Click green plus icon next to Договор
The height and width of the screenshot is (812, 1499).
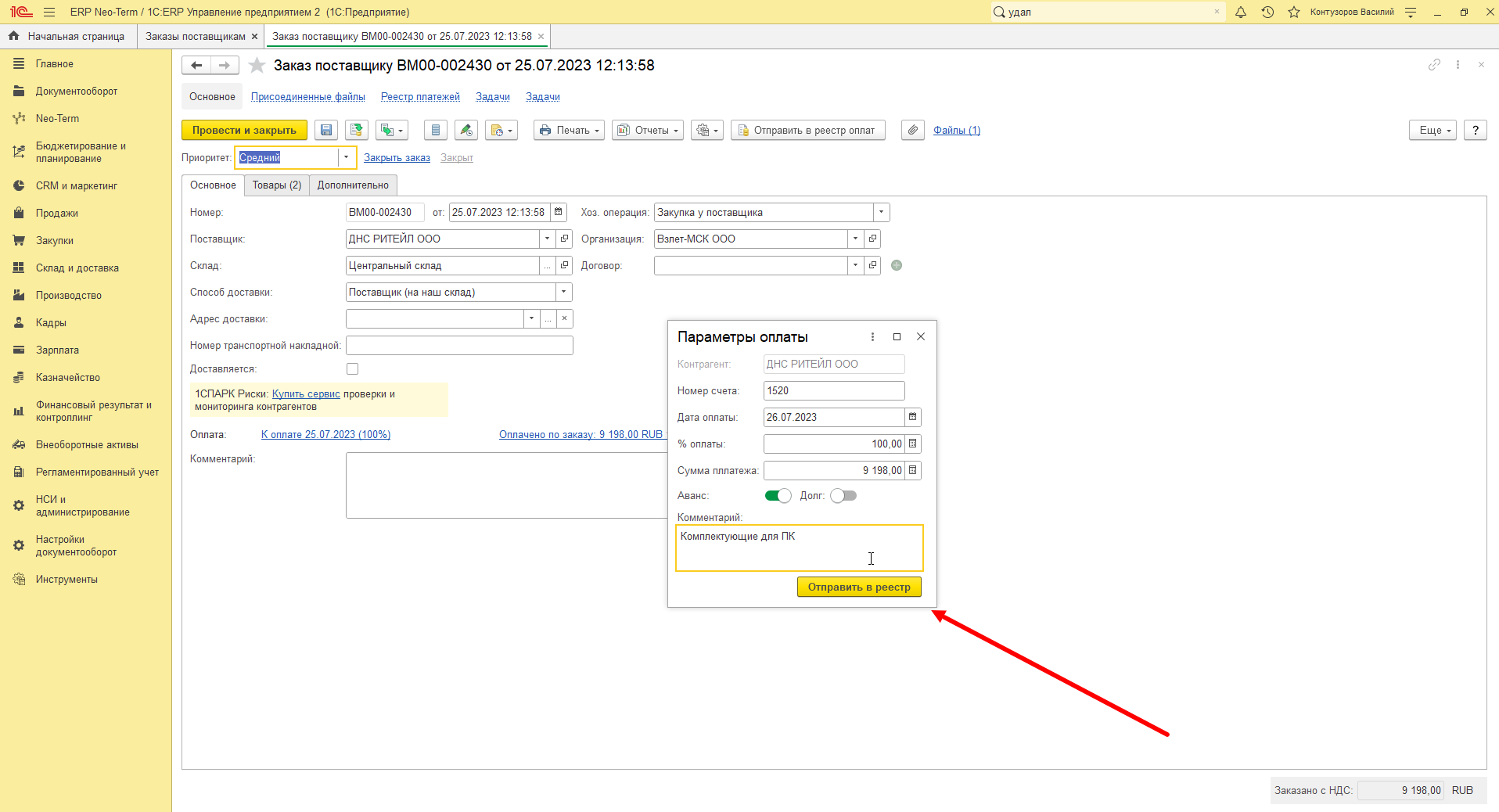[x=897, y=265]
